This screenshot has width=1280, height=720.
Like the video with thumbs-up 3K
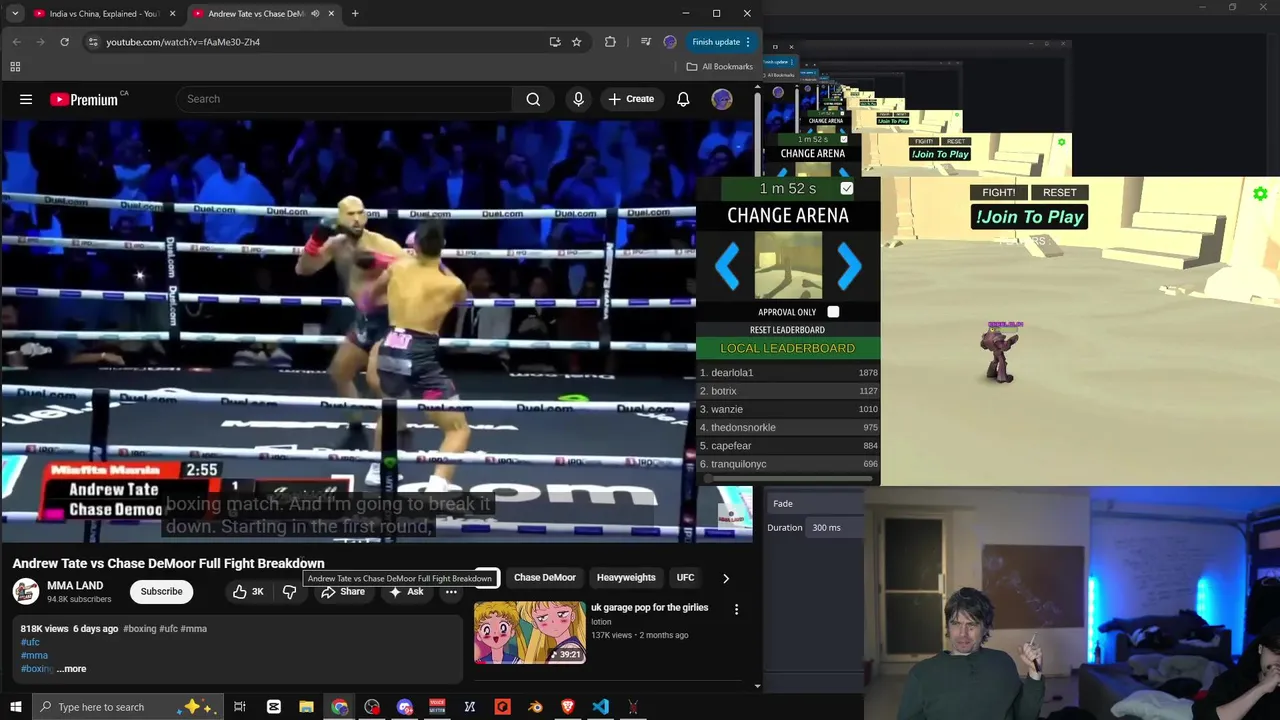pyautogui.click(x=248, y=591)
